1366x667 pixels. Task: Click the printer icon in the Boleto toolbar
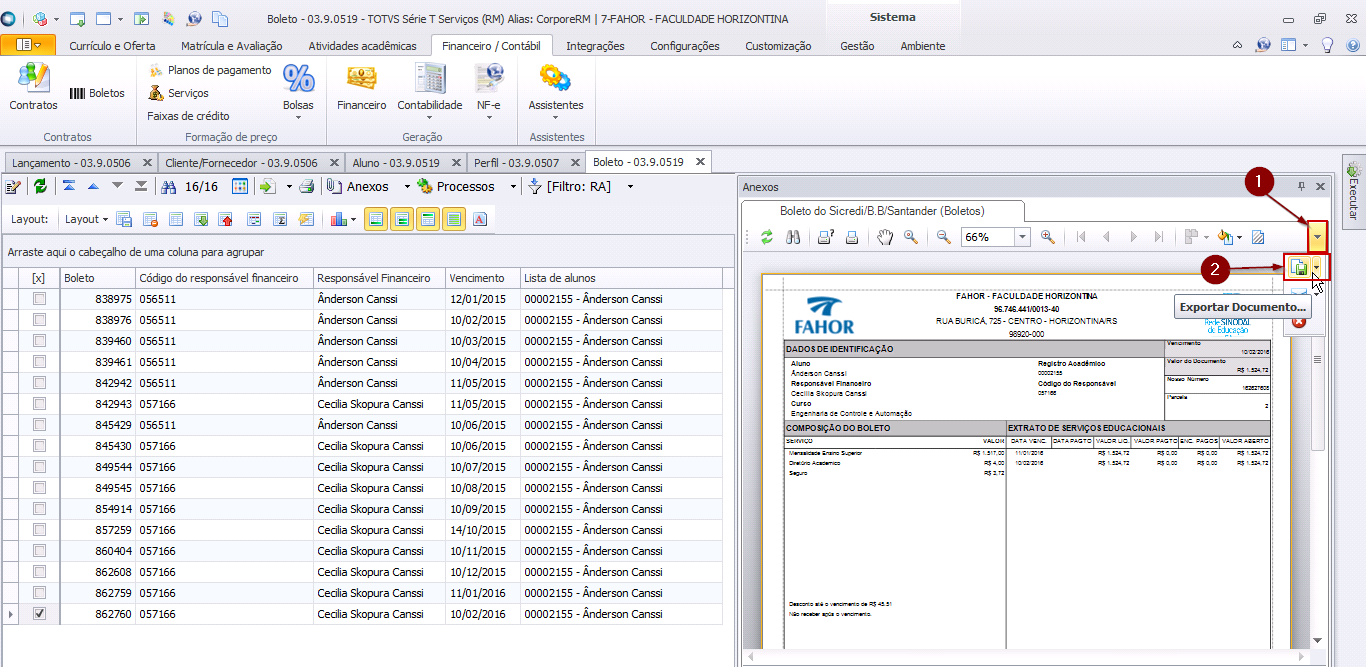307,186
